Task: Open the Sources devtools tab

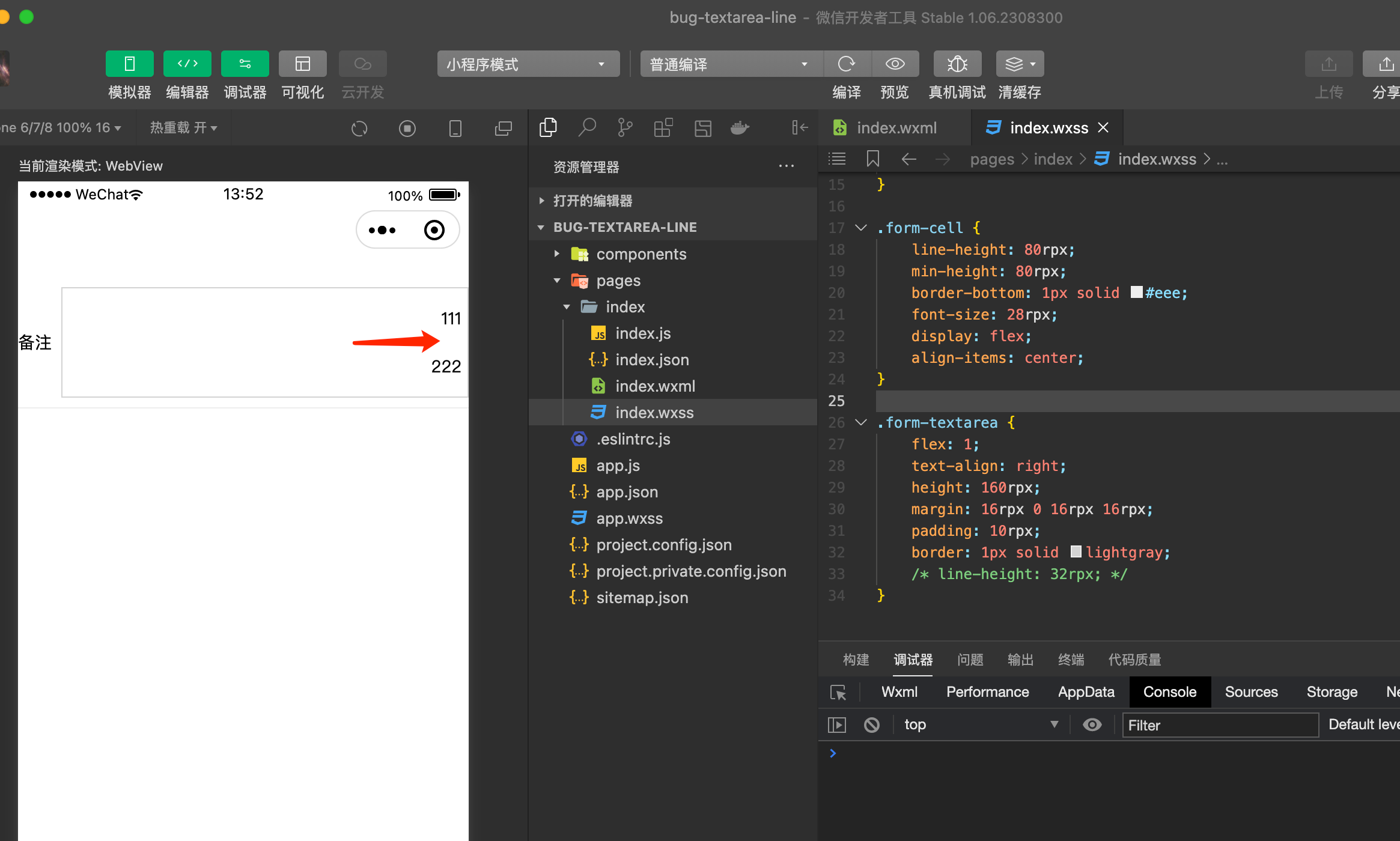Action: click(1251, 692)
